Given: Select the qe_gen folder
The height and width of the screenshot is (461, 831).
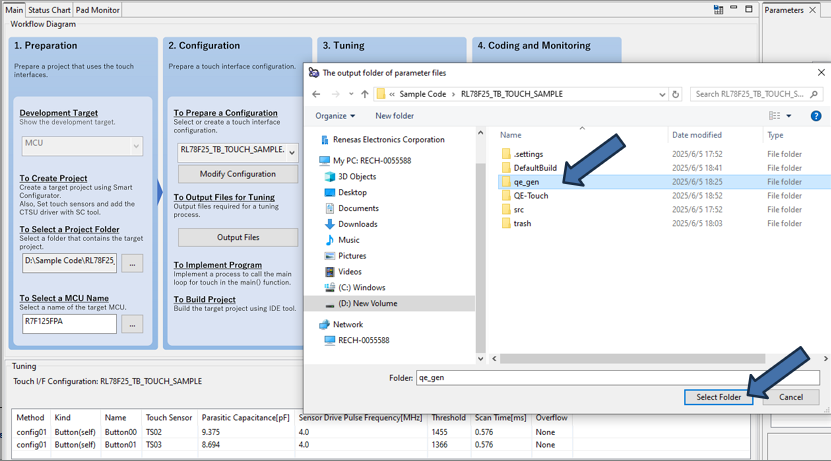Looking at the screenshot, I should (526, 182).
